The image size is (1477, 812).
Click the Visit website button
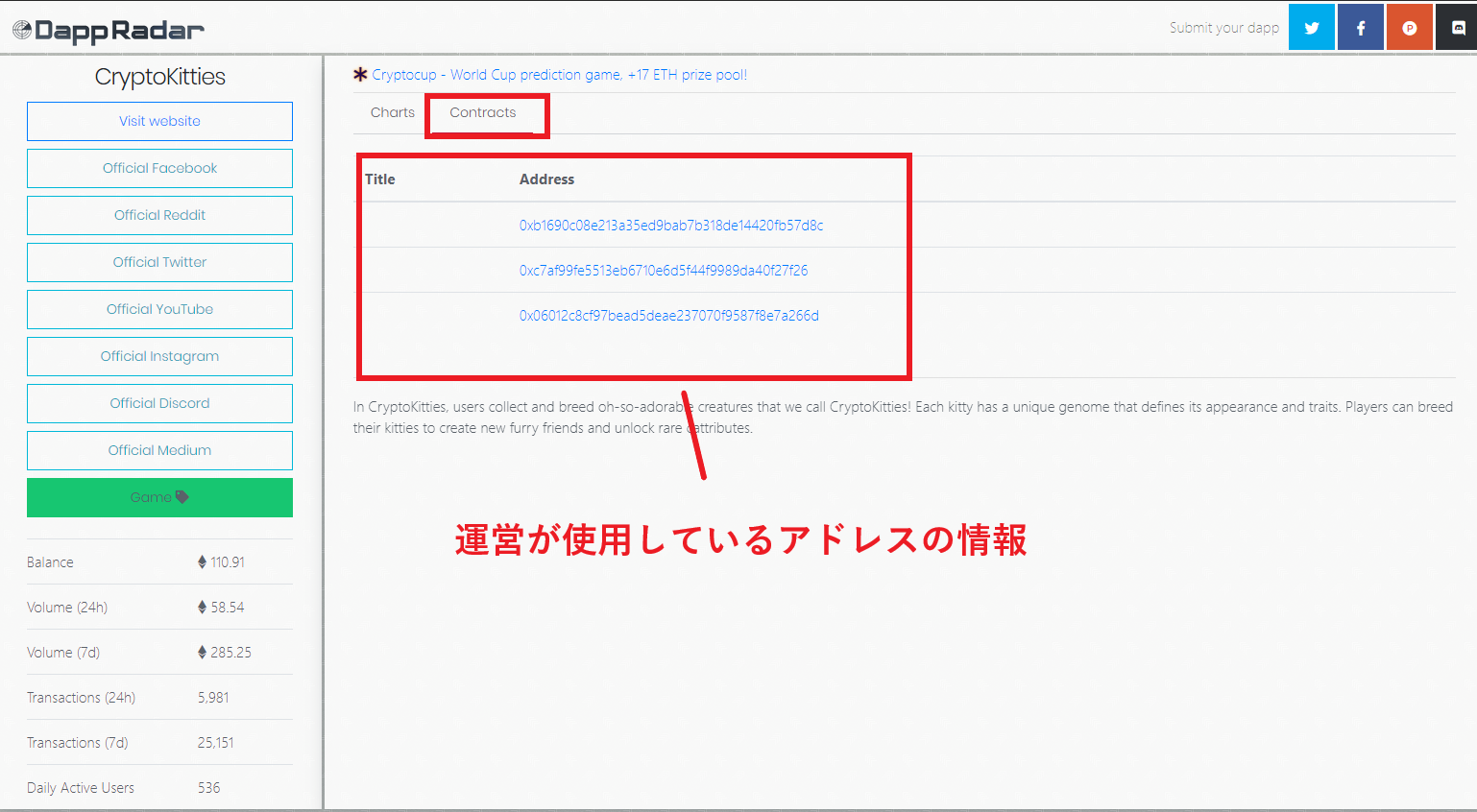pos(159,121)
